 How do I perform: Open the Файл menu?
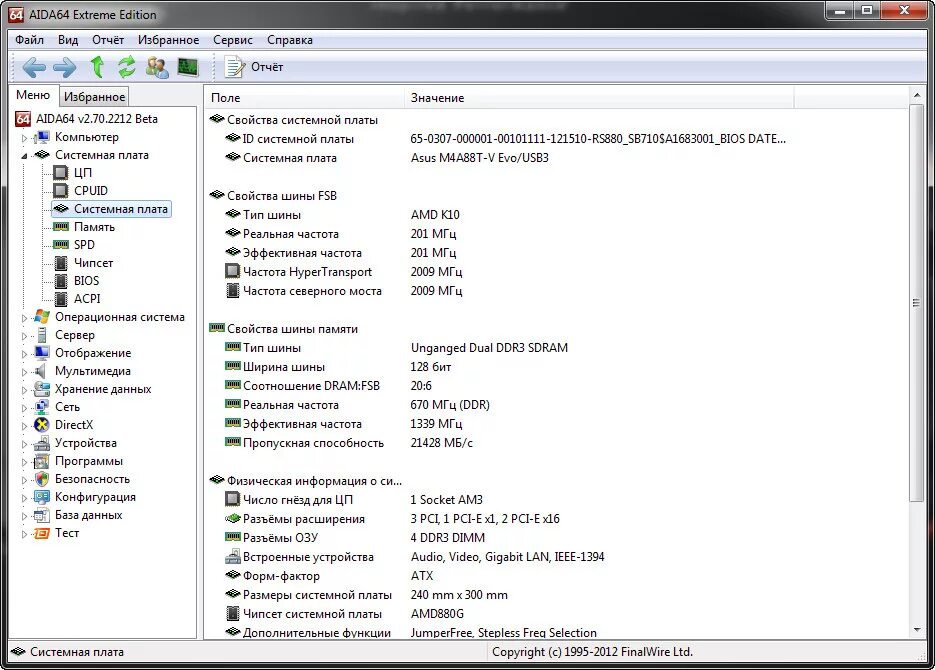(x=29, y=40)
